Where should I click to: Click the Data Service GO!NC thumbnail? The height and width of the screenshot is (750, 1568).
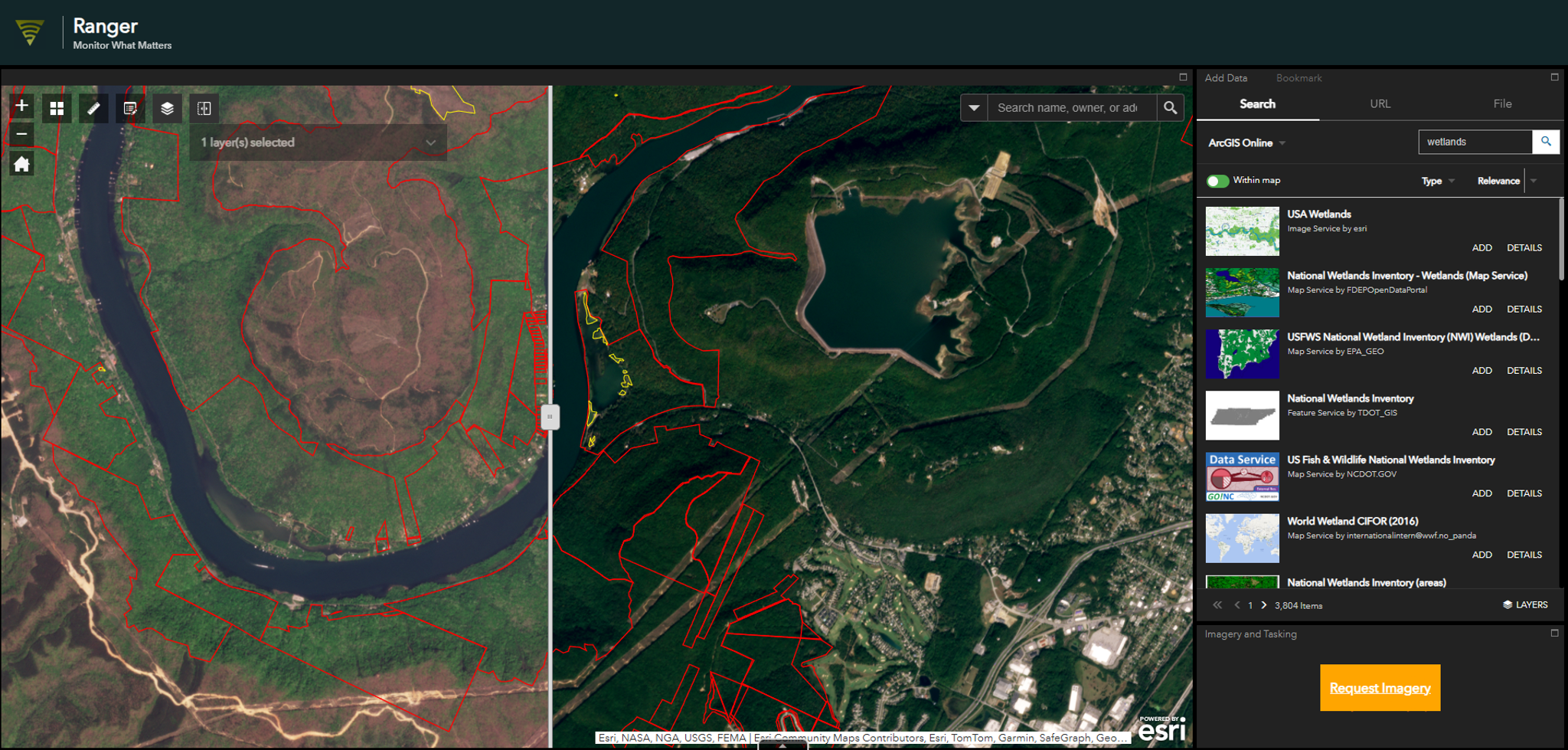(x=1242, y=477)
